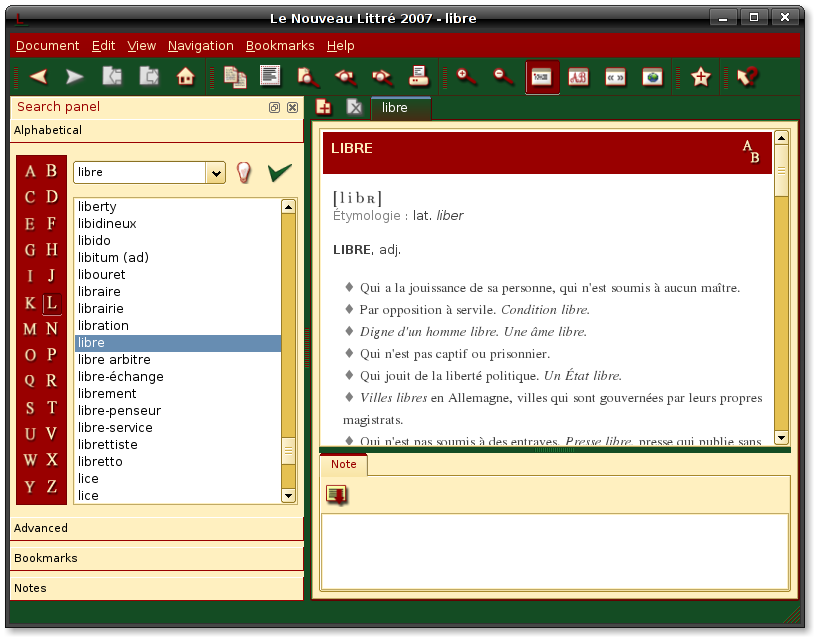Expand the Notes section in Search panel
The width and height of the screenshot is (814, 637).
click(156, 588)
